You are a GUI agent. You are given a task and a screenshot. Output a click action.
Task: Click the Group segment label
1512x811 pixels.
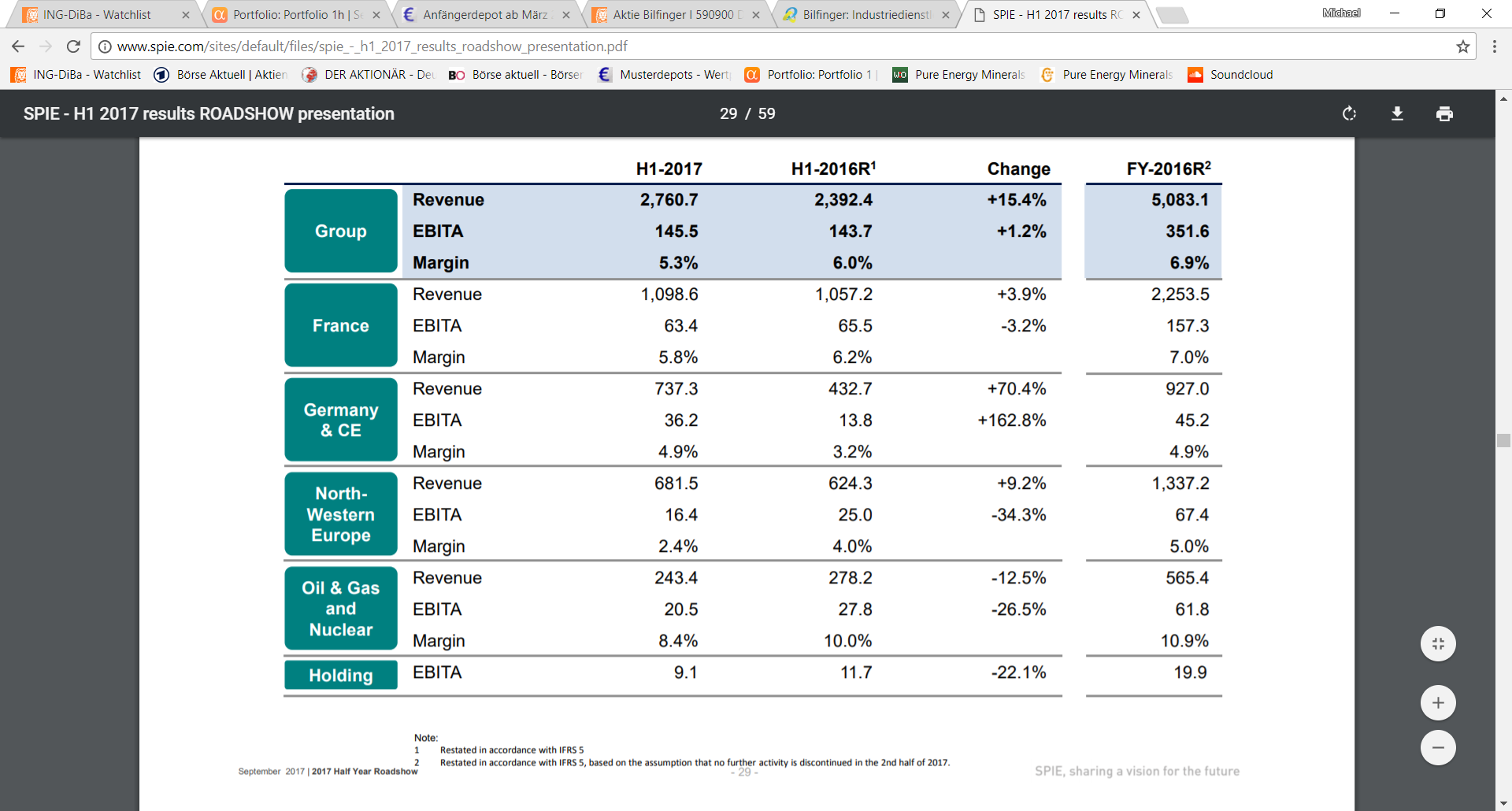click(341, 231)
